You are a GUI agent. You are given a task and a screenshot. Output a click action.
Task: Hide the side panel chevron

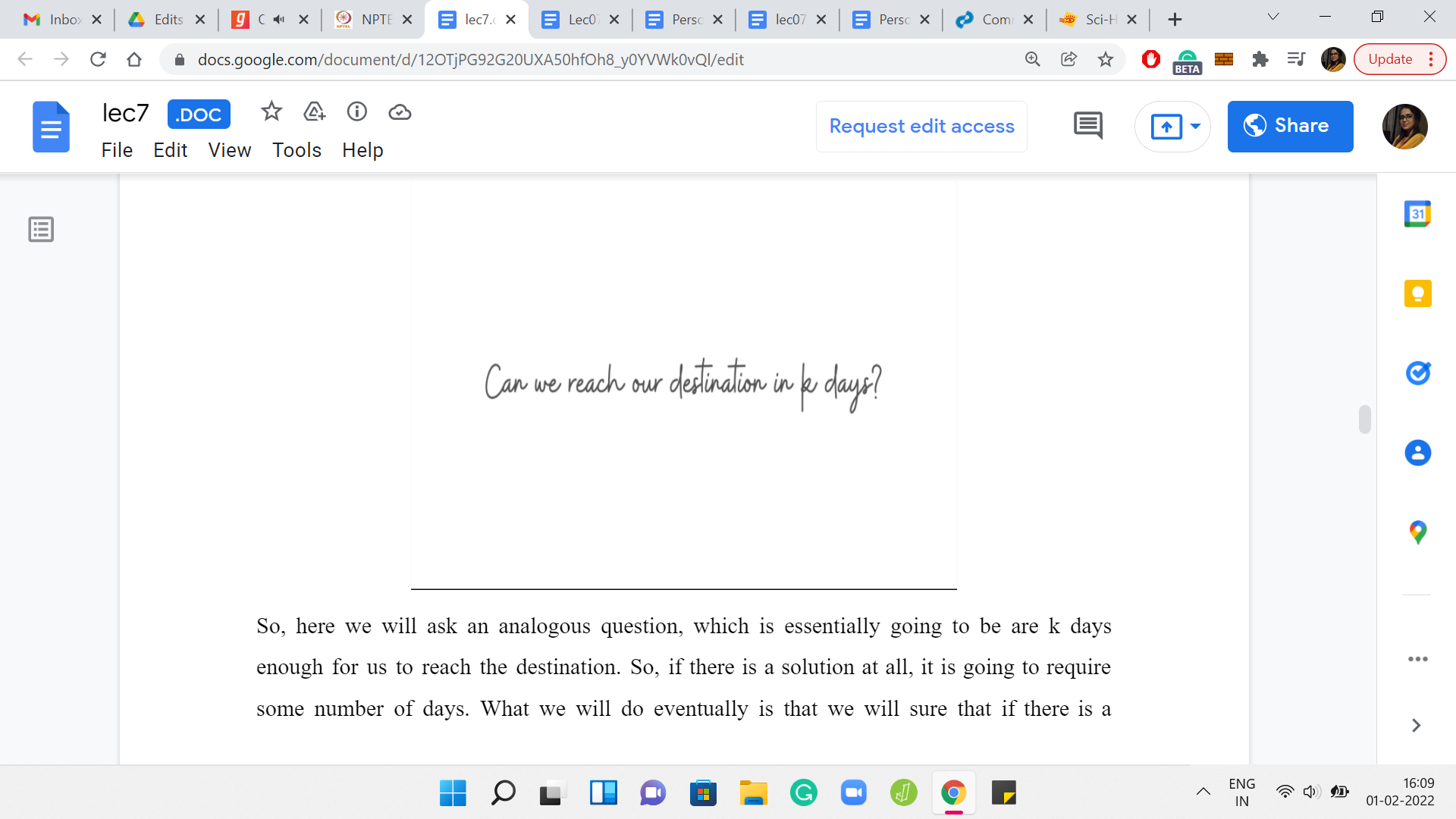(1415, 726)
